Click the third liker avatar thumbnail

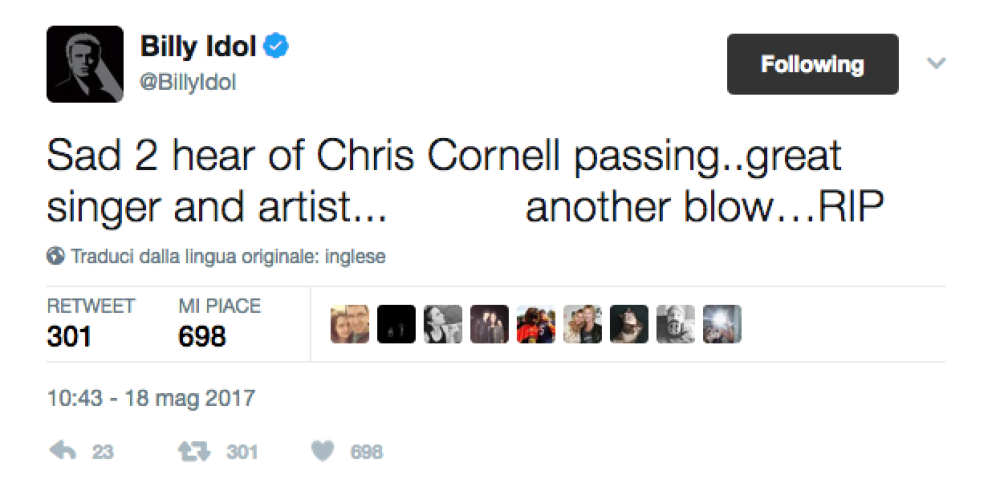443,324
